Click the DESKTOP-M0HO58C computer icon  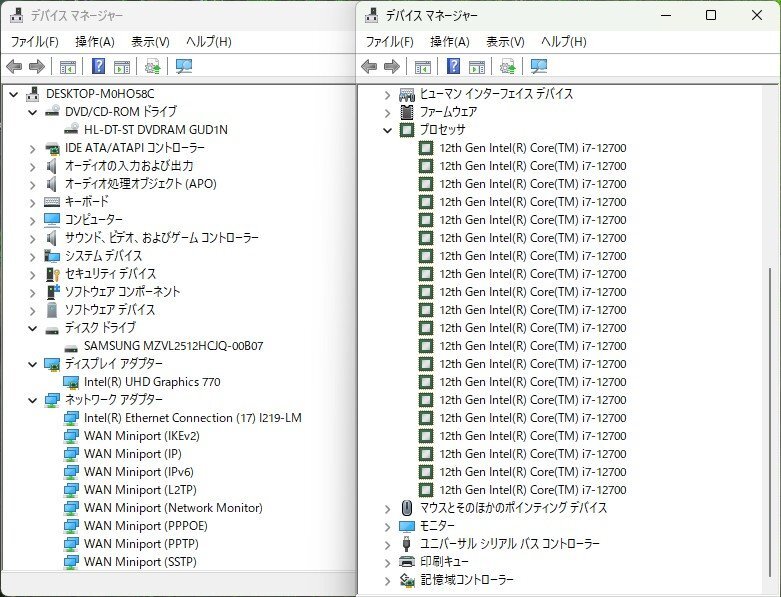pos(32,94)
